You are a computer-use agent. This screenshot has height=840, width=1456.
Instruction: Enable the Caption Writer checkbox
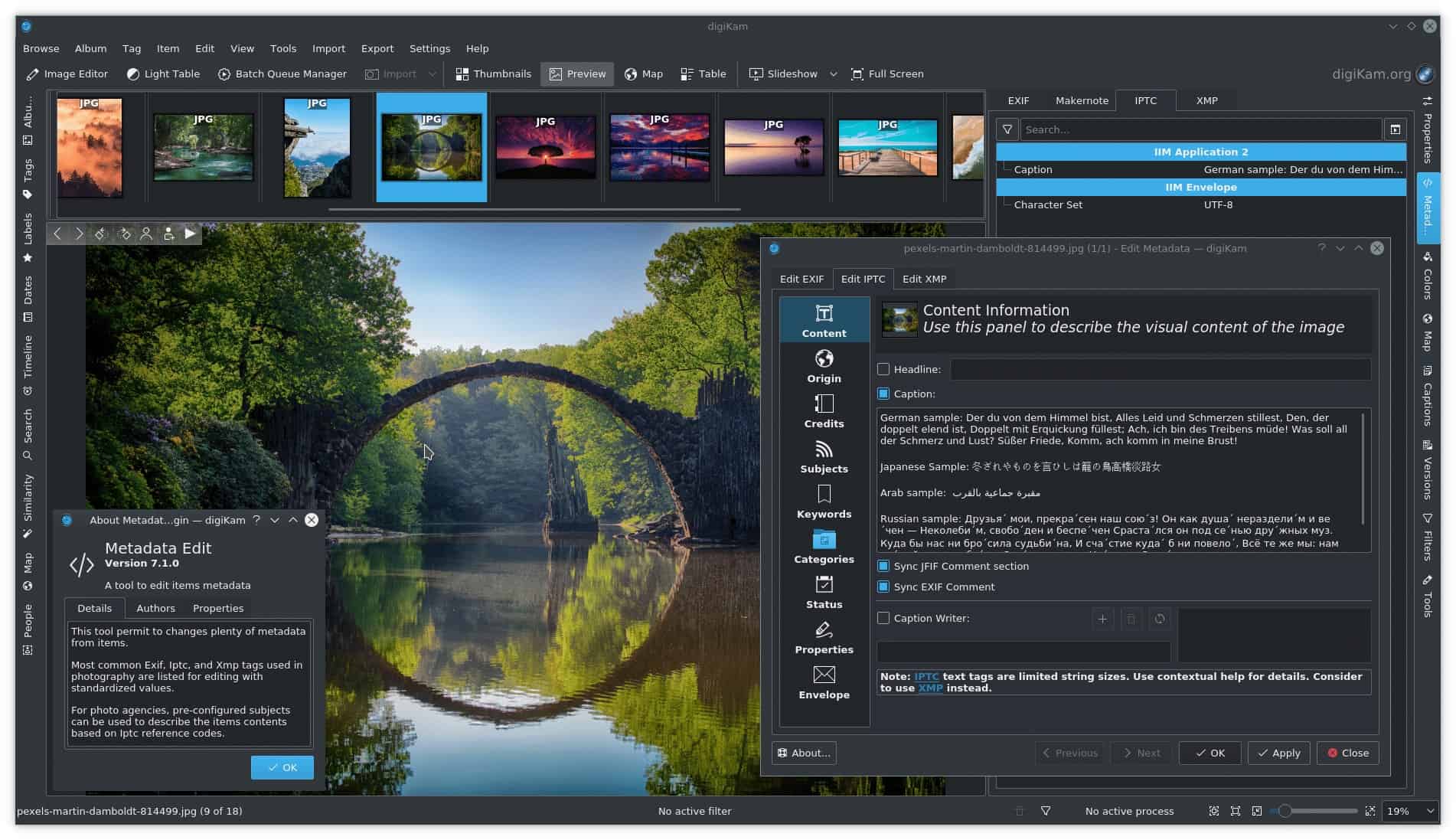click(883, 618)
